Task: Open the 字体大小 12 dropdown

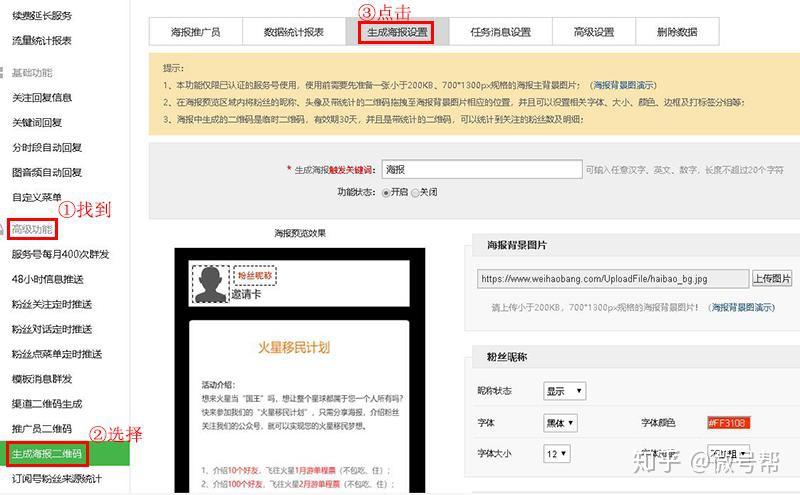Action: click(556, 454)
